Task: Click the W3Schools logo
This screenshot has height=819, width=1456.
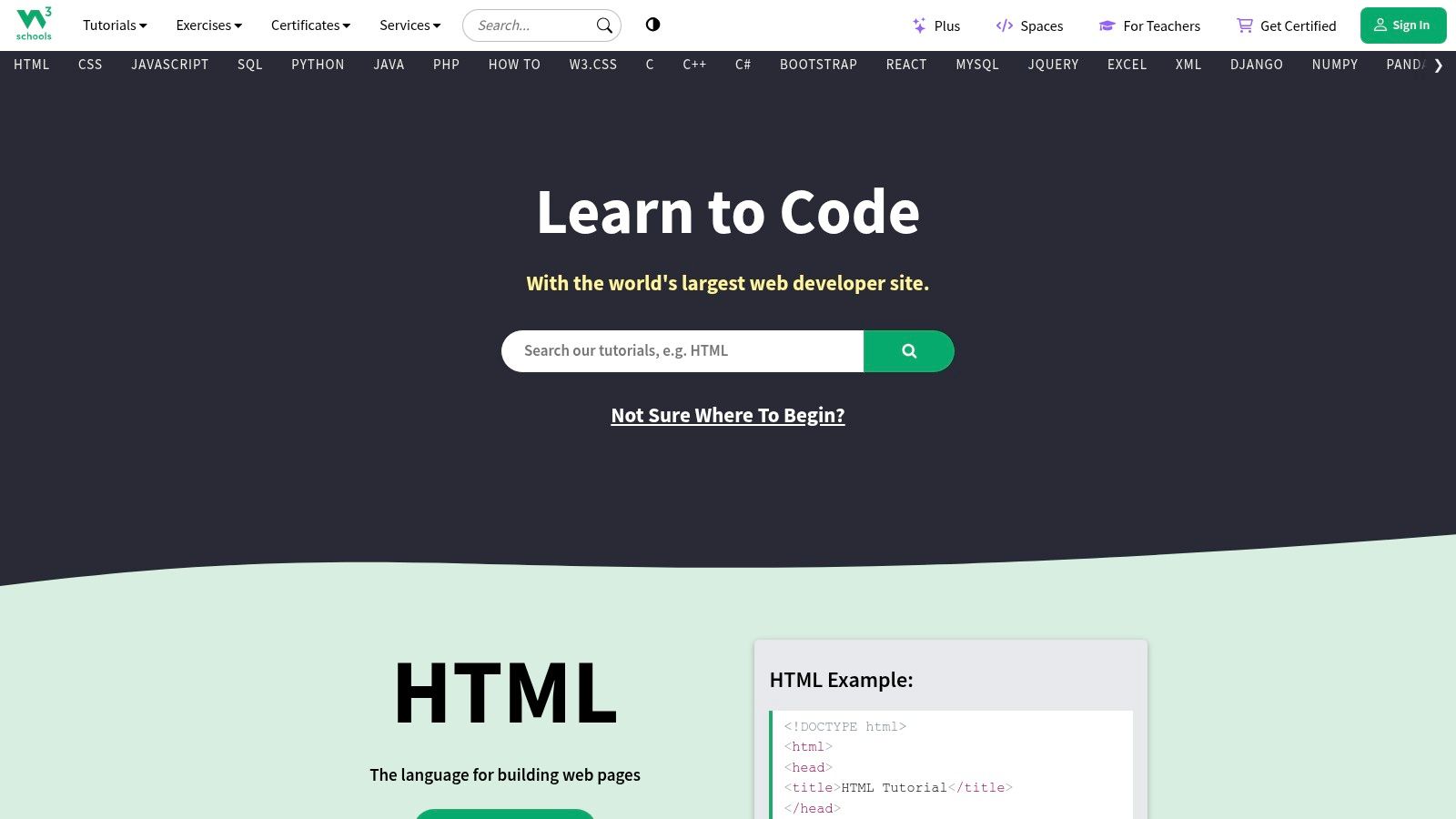Action: [x=34, y=25]
